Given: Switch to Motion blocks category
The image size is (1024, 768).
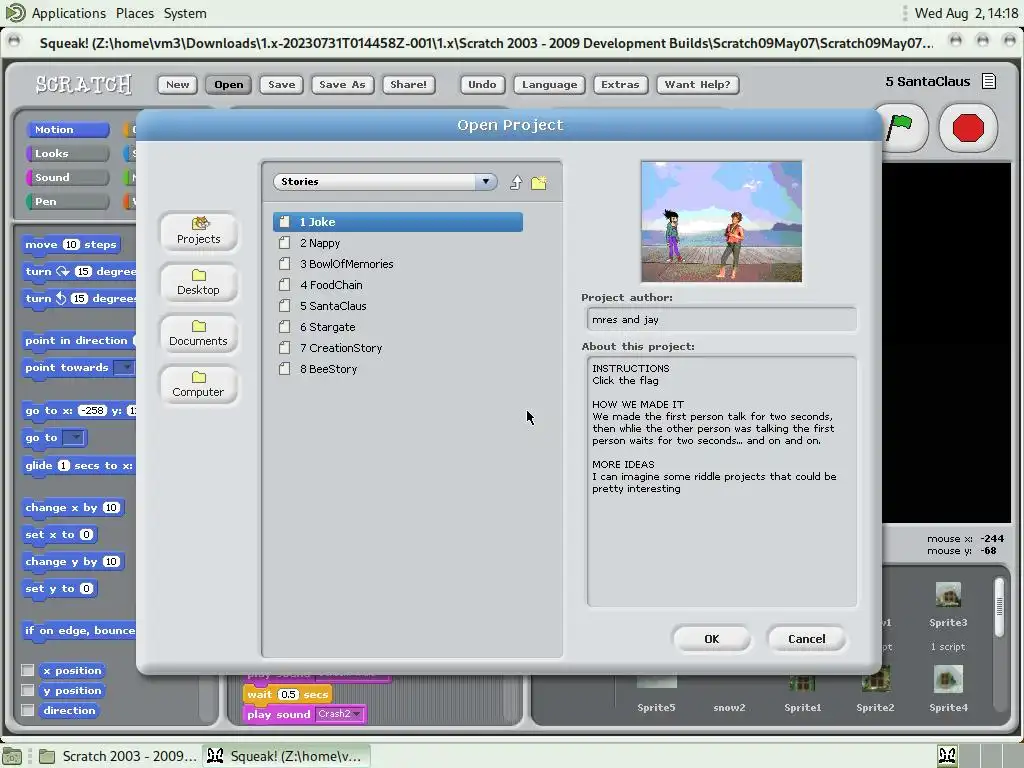Looking at the screenshot, I should coord(67,129).
